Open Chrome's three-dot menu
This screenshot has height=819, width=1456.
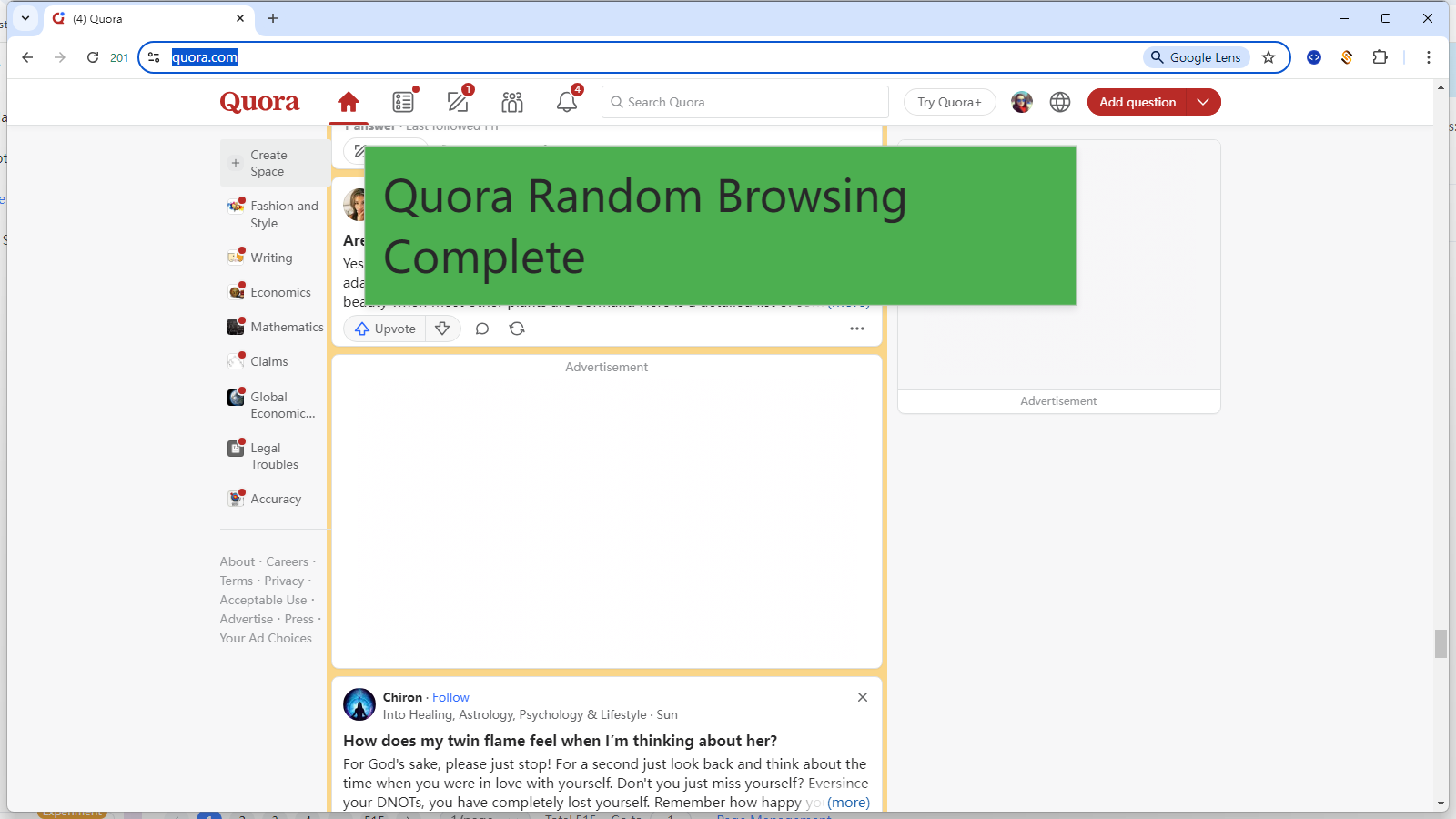pos(1429,57)
